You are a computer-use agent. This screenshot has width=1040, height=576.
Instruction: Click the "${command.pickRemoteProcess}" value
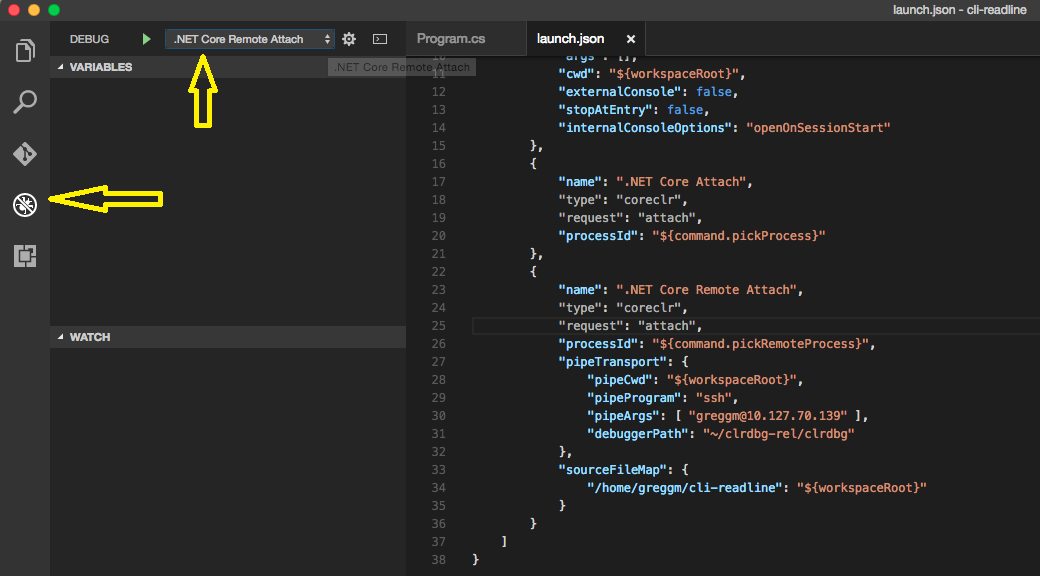tap(760, 344)
